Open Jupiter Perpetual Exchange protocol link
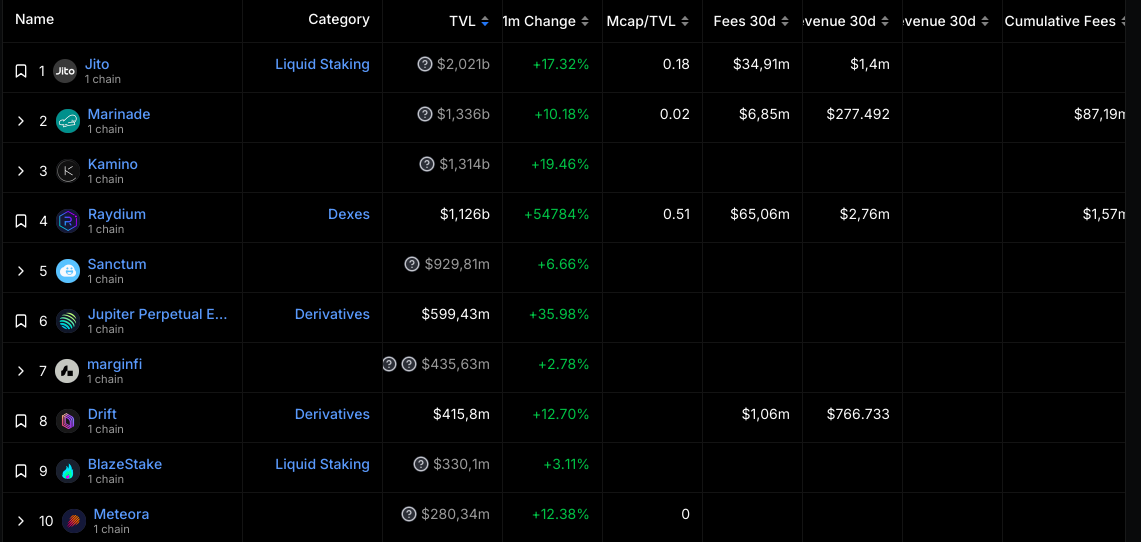Viewport: 1141px width, 542px height. click(157, 314)
